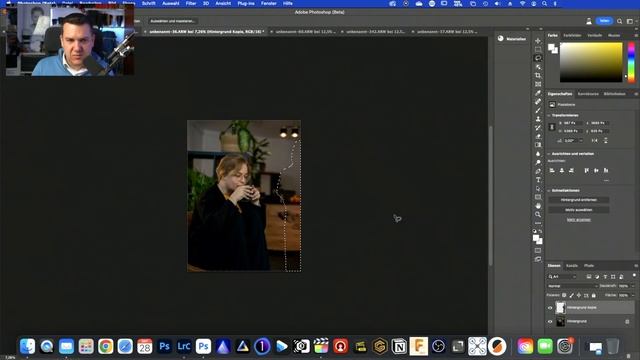Select the Pen tool
Screen dimensions: 640x360
(538, 171)
